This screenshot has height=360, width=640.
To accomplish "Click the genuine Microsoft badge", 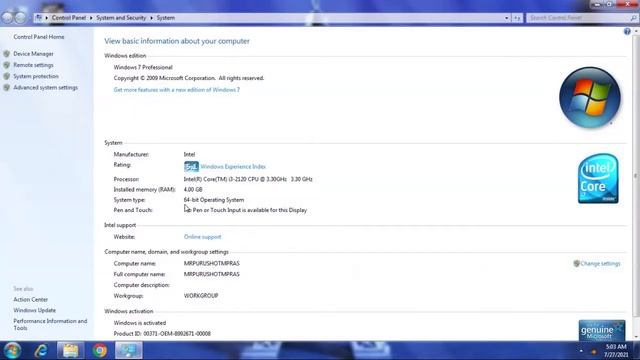I will point(602,330).
